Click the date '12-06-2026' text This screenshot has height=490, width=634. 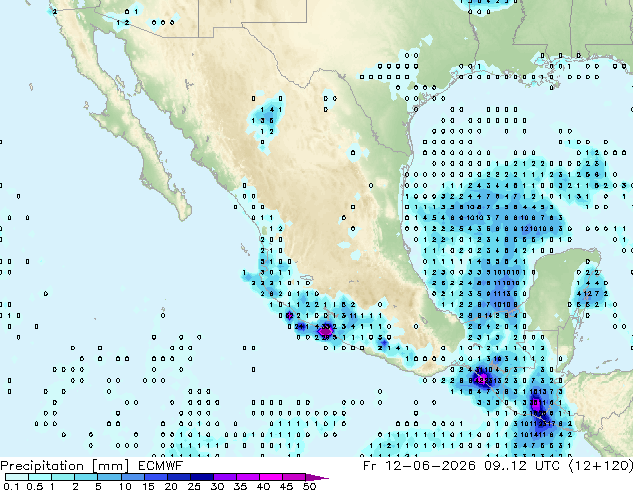(x=430, y=466)
